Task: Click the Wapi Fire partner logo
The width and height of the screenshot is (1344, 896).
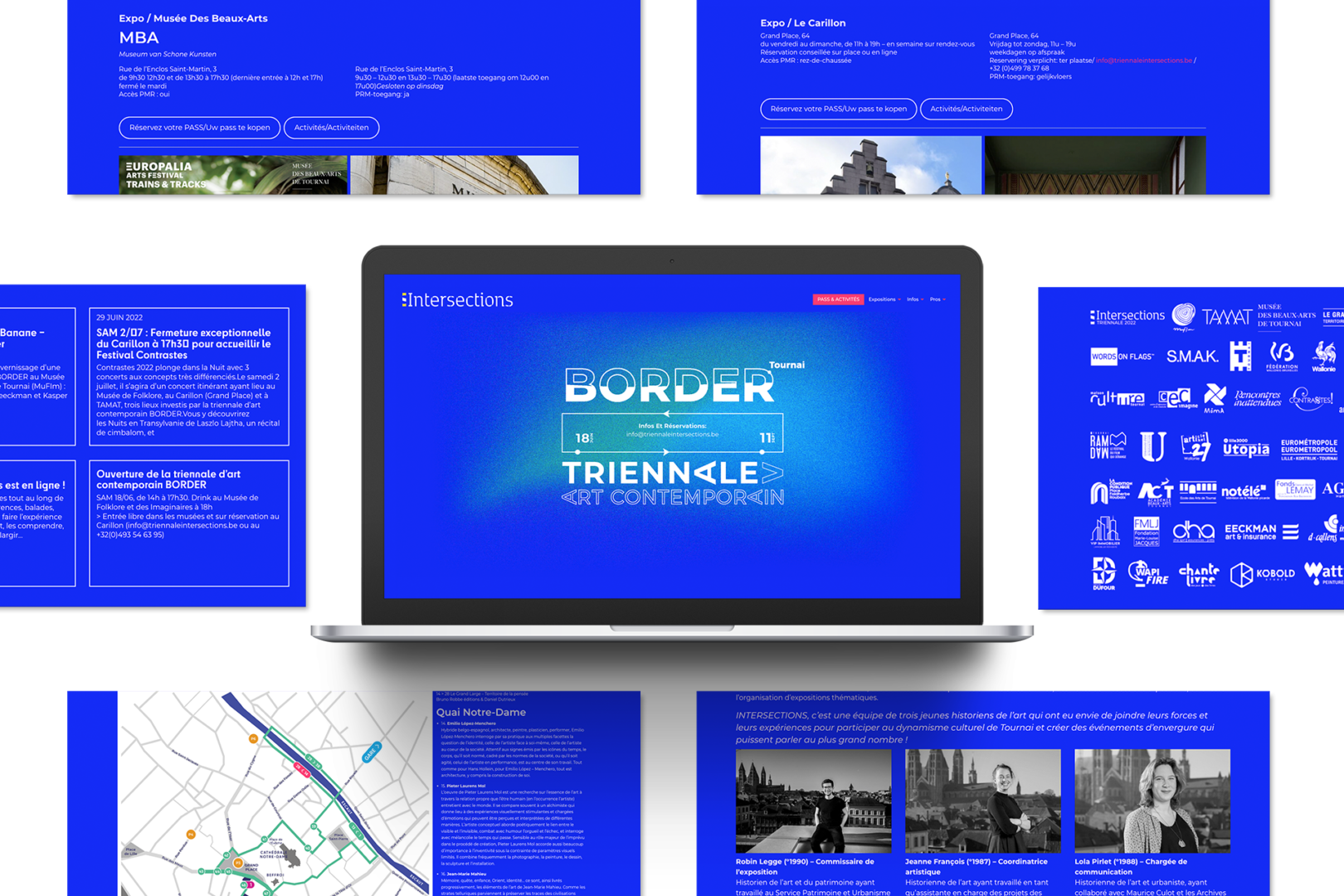Action: point(1148,573)
